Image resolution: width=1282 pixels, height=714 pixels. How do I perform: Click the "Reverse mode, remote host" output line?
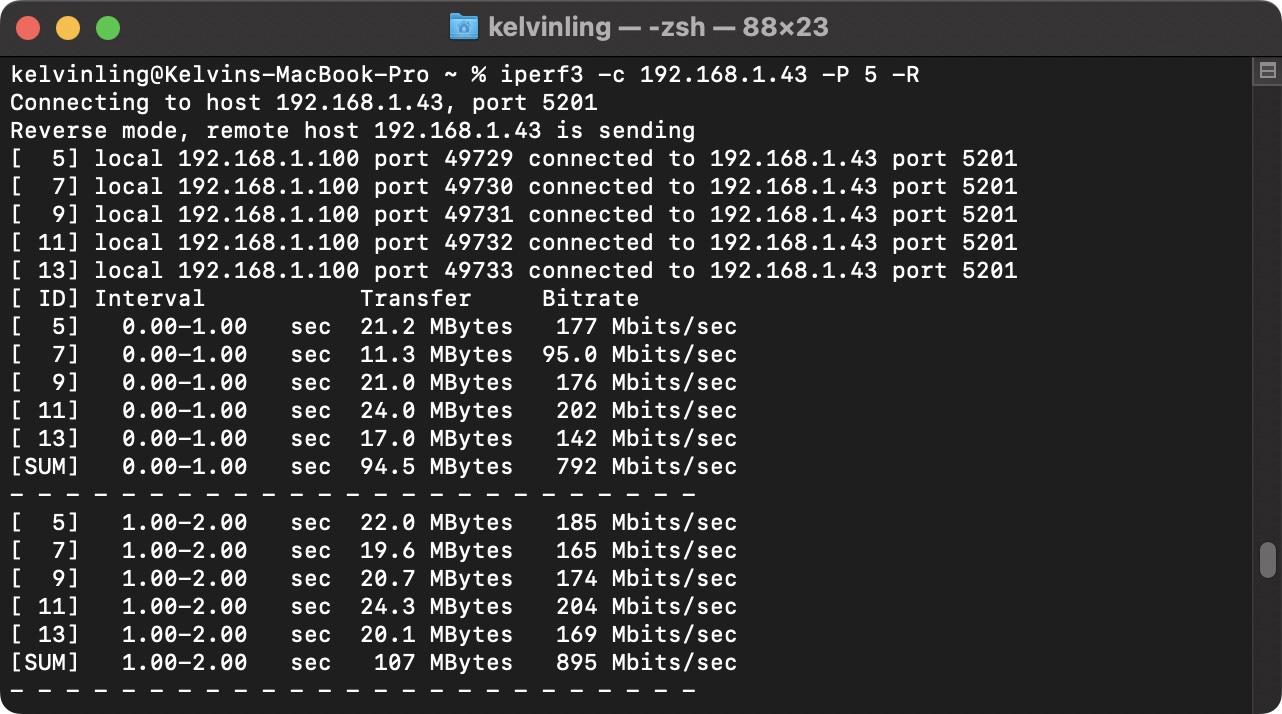tap(352, 131)
